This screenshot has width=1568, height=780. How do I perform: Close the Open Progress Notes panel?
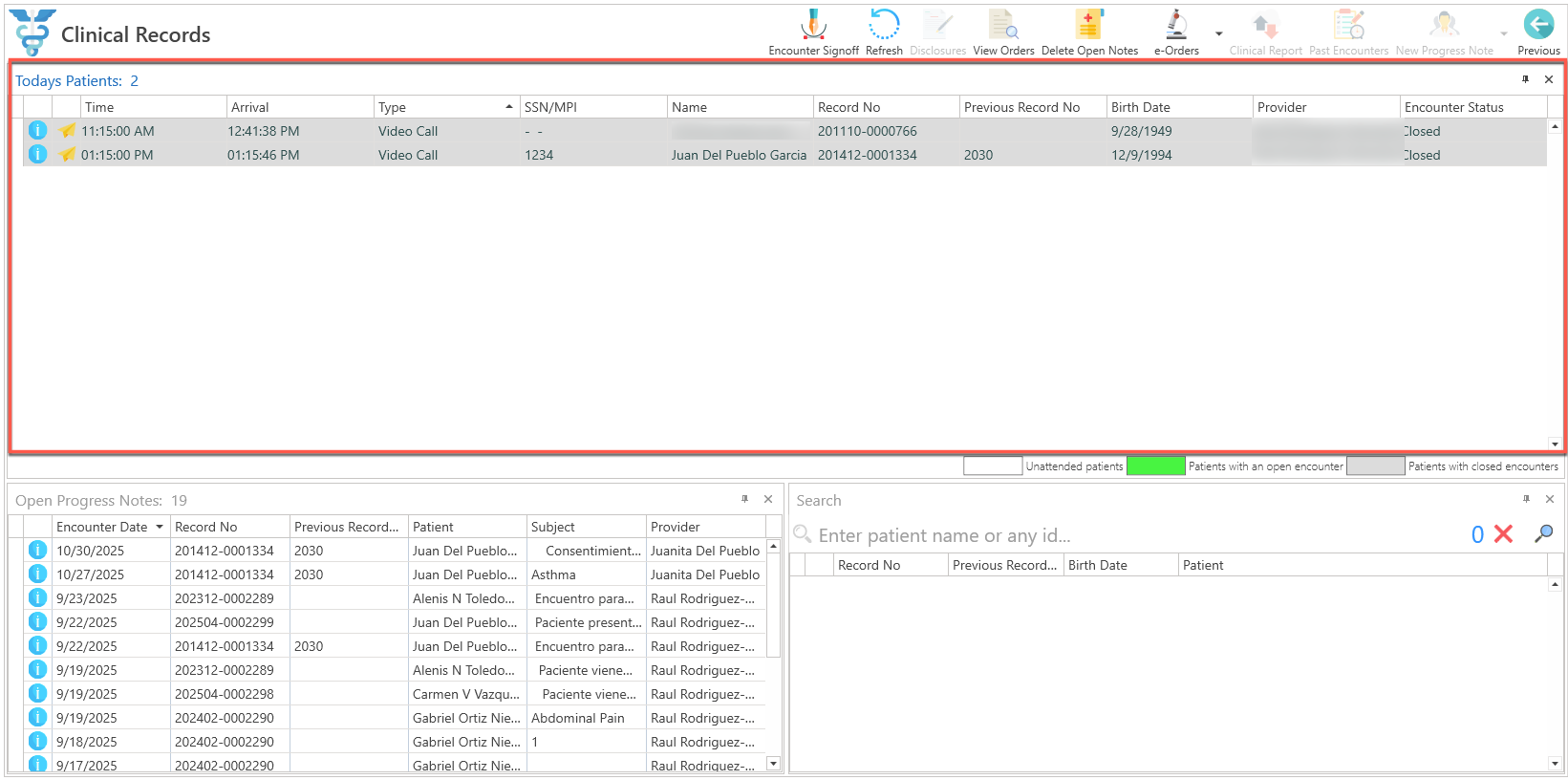pyautogui.click(x=768, y=499)
